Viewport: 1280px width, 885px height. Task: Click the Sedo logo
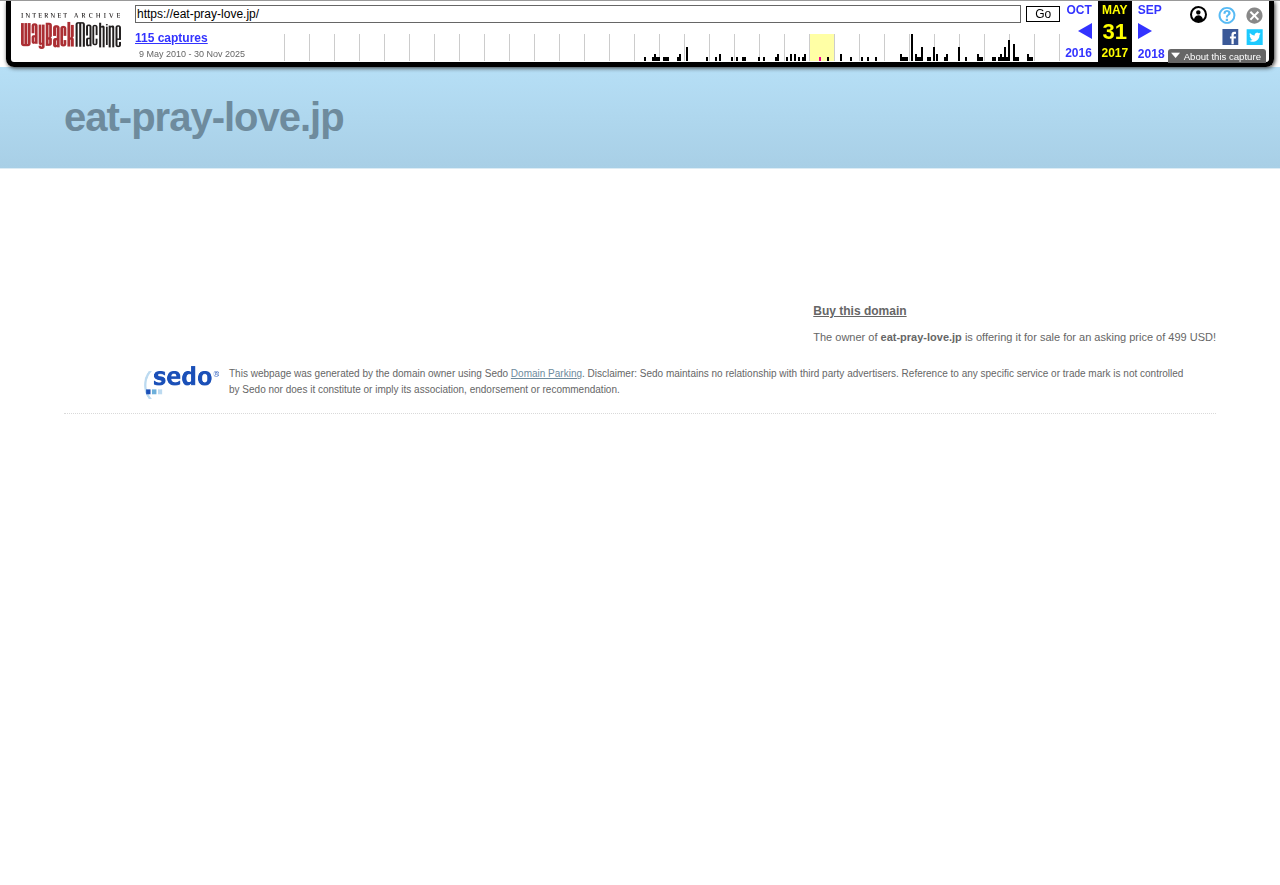pos(181,381)
